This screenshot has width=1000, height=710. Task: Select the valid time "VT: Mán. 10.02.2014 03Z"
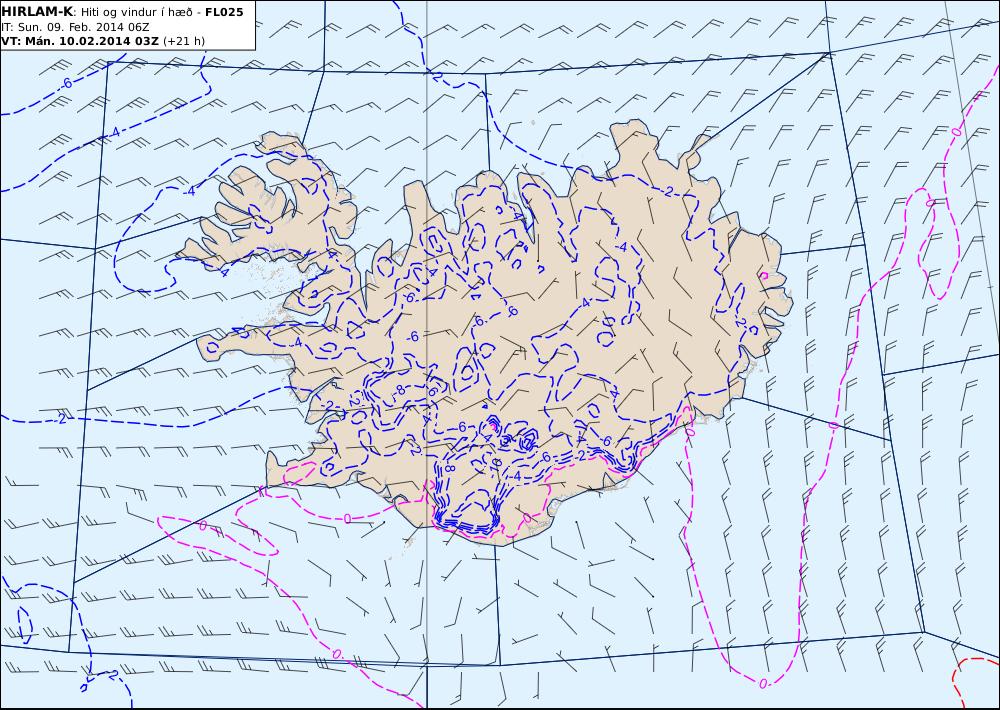coord(80,41)
